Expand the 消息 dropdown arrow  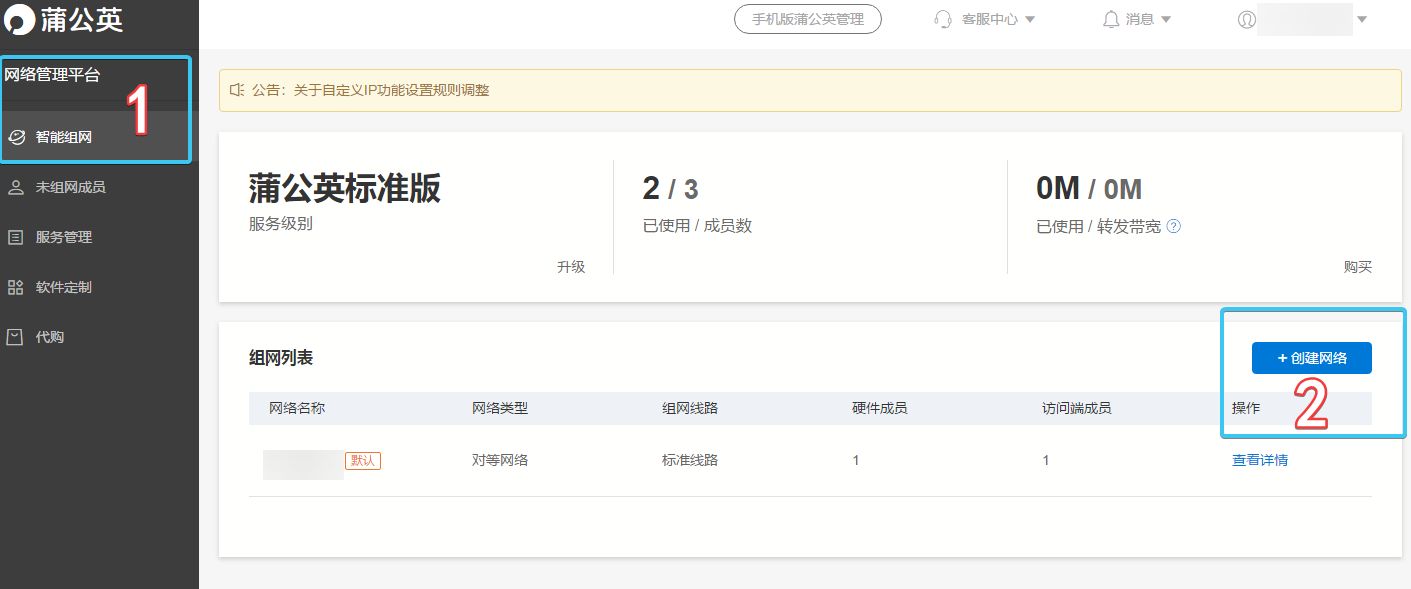tap(1166, 19)
